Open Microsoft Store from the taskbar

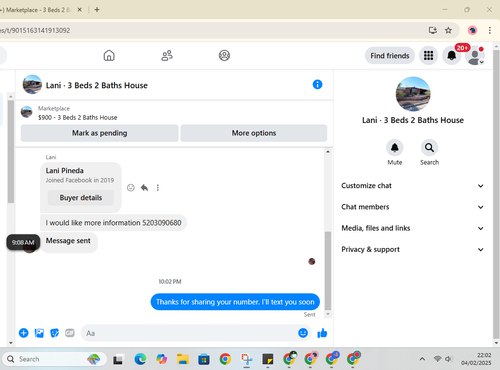click(x=204, y=359)
